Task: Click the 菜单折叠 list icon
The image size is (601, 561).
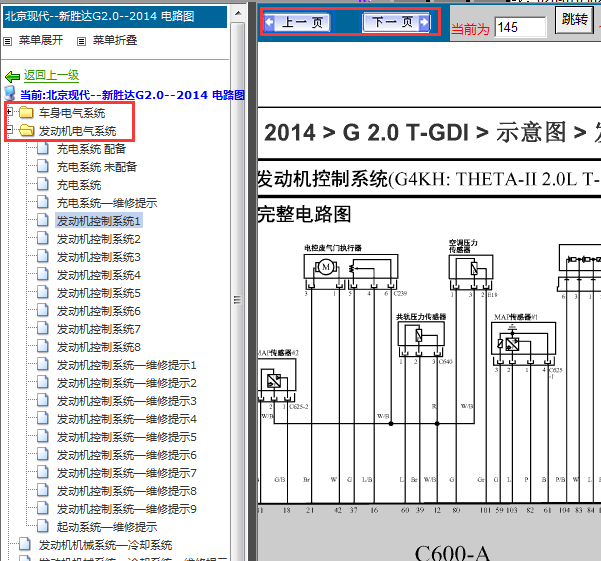Action: pos(81,41)
